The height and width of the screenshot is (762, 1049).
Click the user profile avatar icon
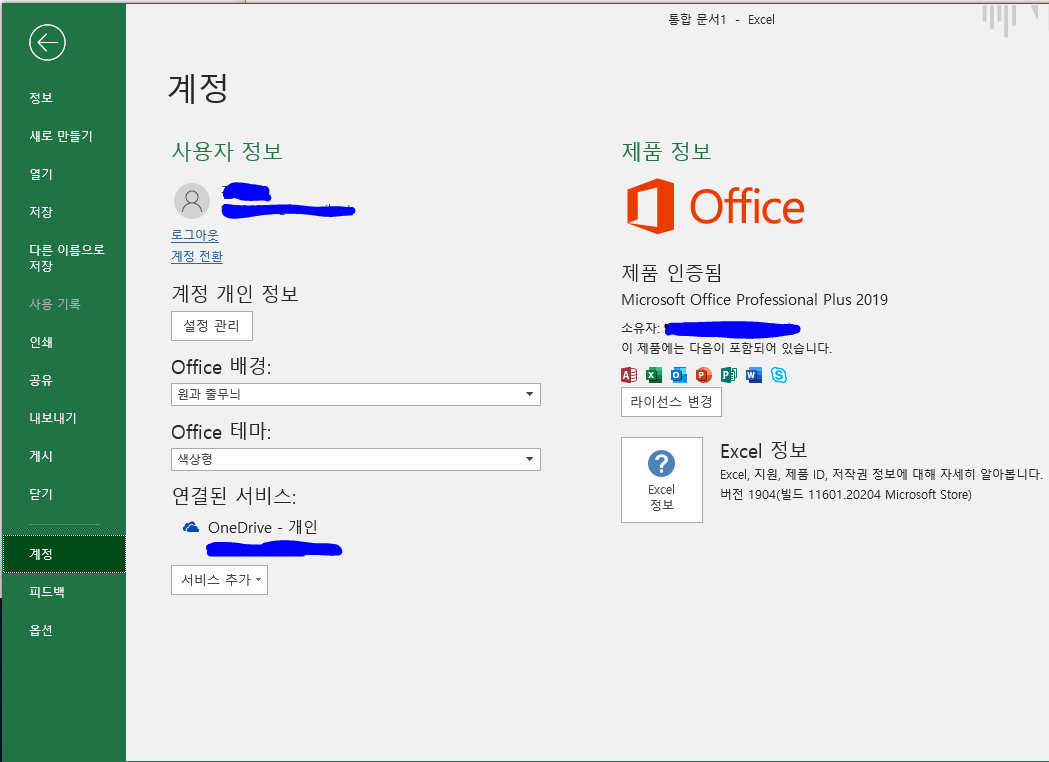point(192,201)
